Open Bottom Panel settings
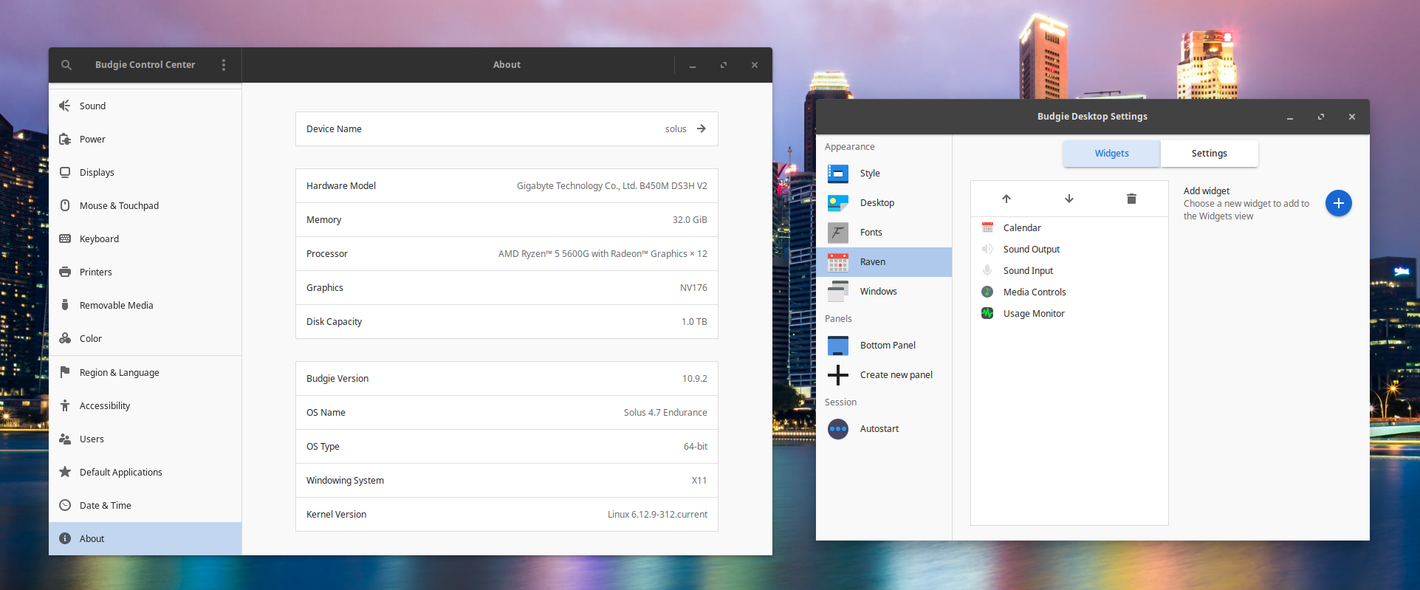 (x=884, y=345)
